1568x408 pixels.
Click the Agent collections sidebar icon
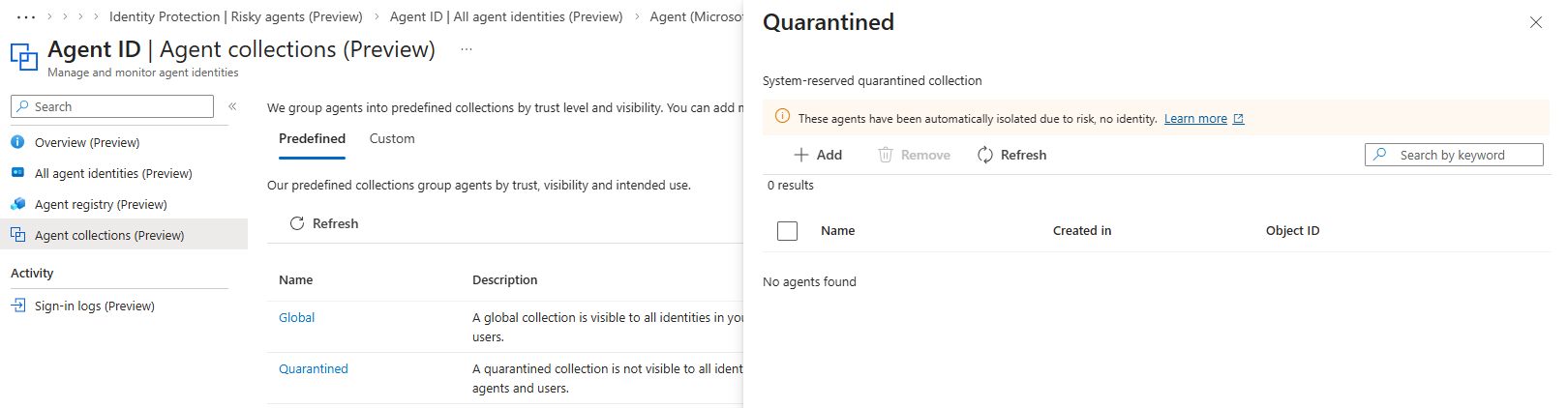17,235
